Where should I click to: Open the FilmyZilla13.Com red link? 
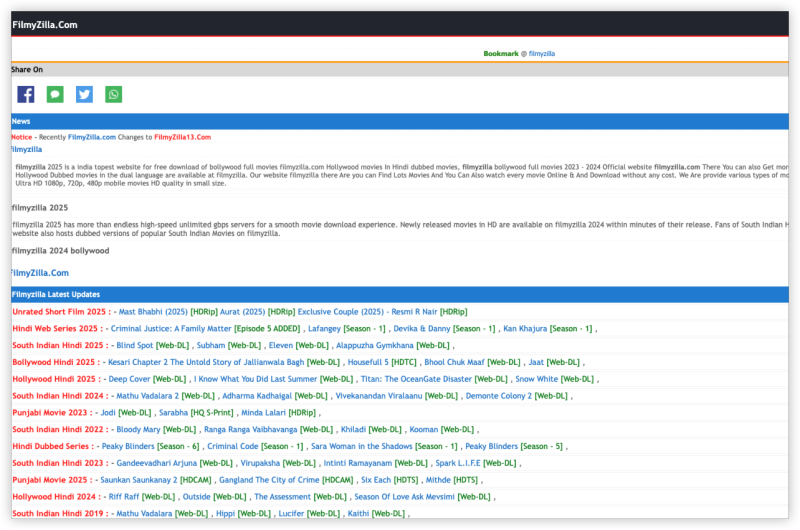pyautogui.click(x=183, y=137)
